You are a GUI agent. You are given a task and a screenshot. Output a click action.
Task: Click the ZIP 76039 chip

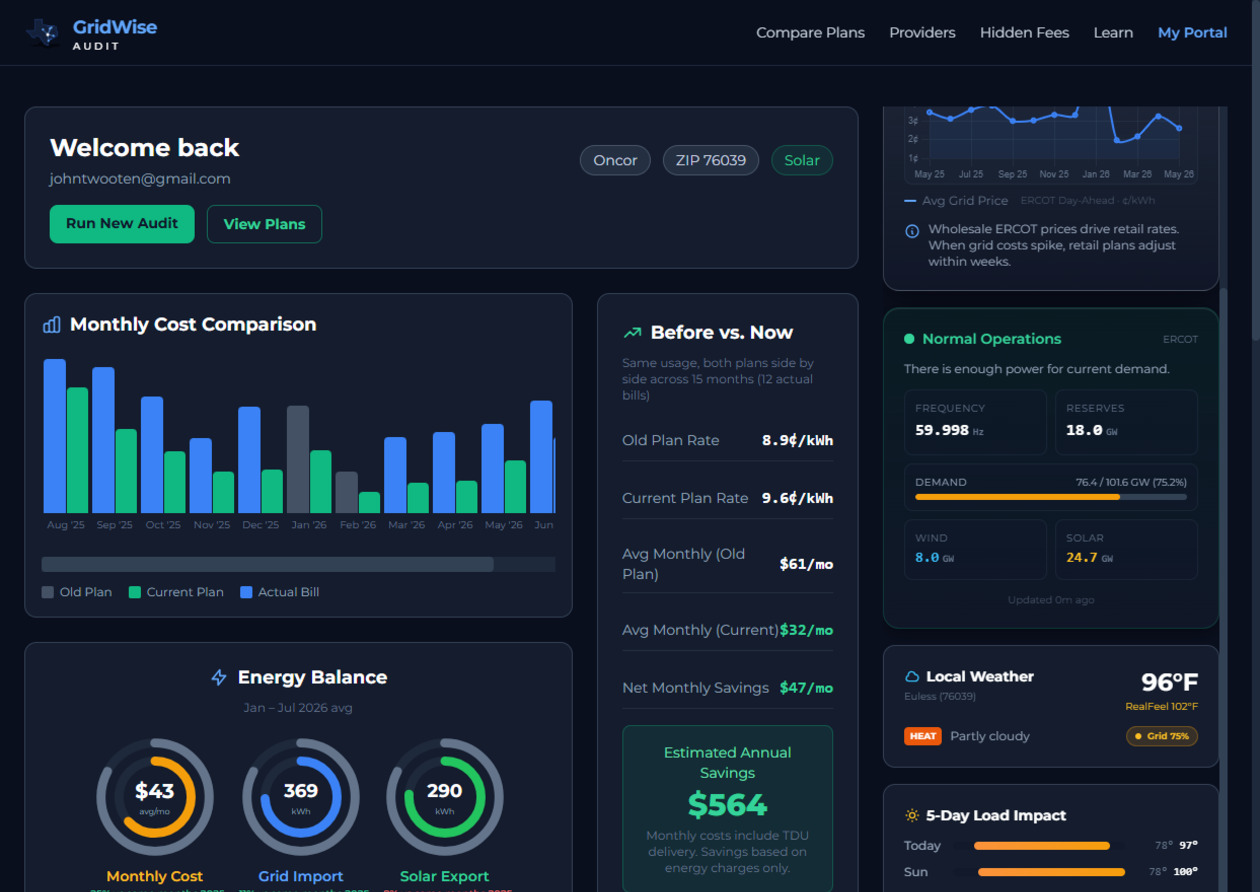pyautogui.click(x=711, y=160)
